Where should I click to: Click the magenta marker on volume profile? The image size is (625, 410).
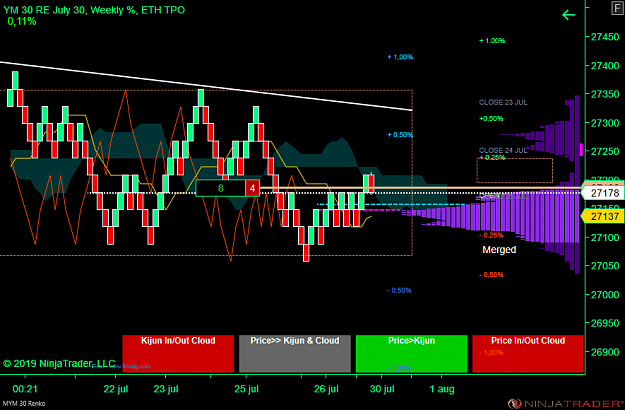(x=582, y=149)
